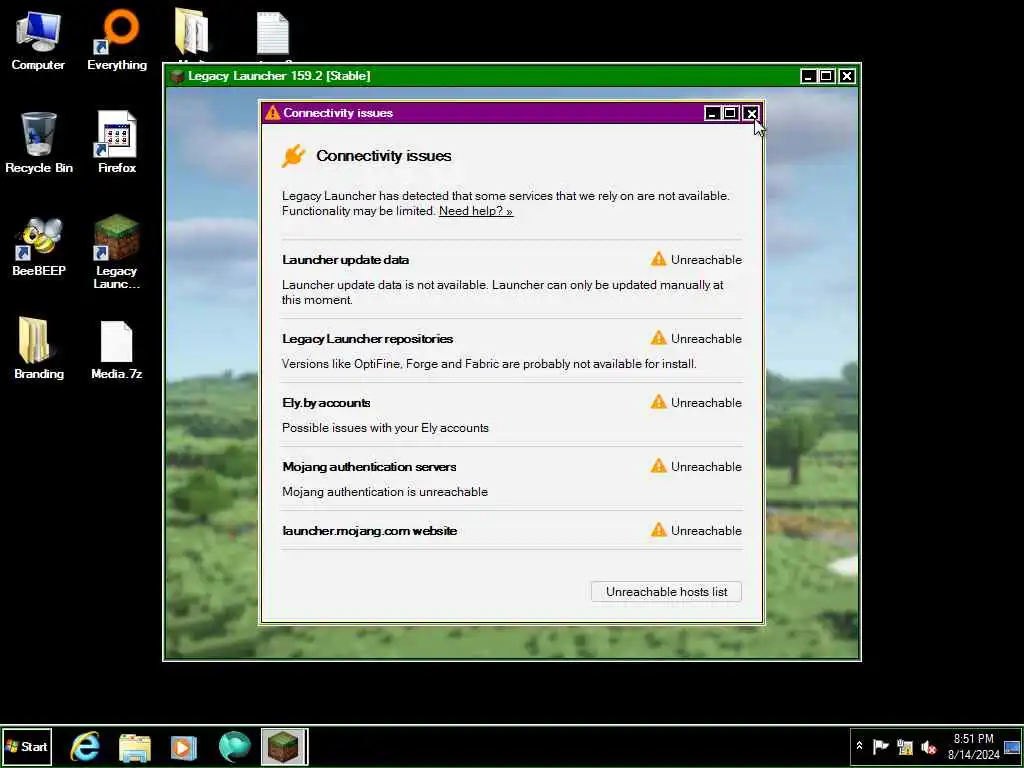Click 'Possible issues with your Ely accounts' text
This screenshot has height=768, width=1024.
click(x=385, y=428)
